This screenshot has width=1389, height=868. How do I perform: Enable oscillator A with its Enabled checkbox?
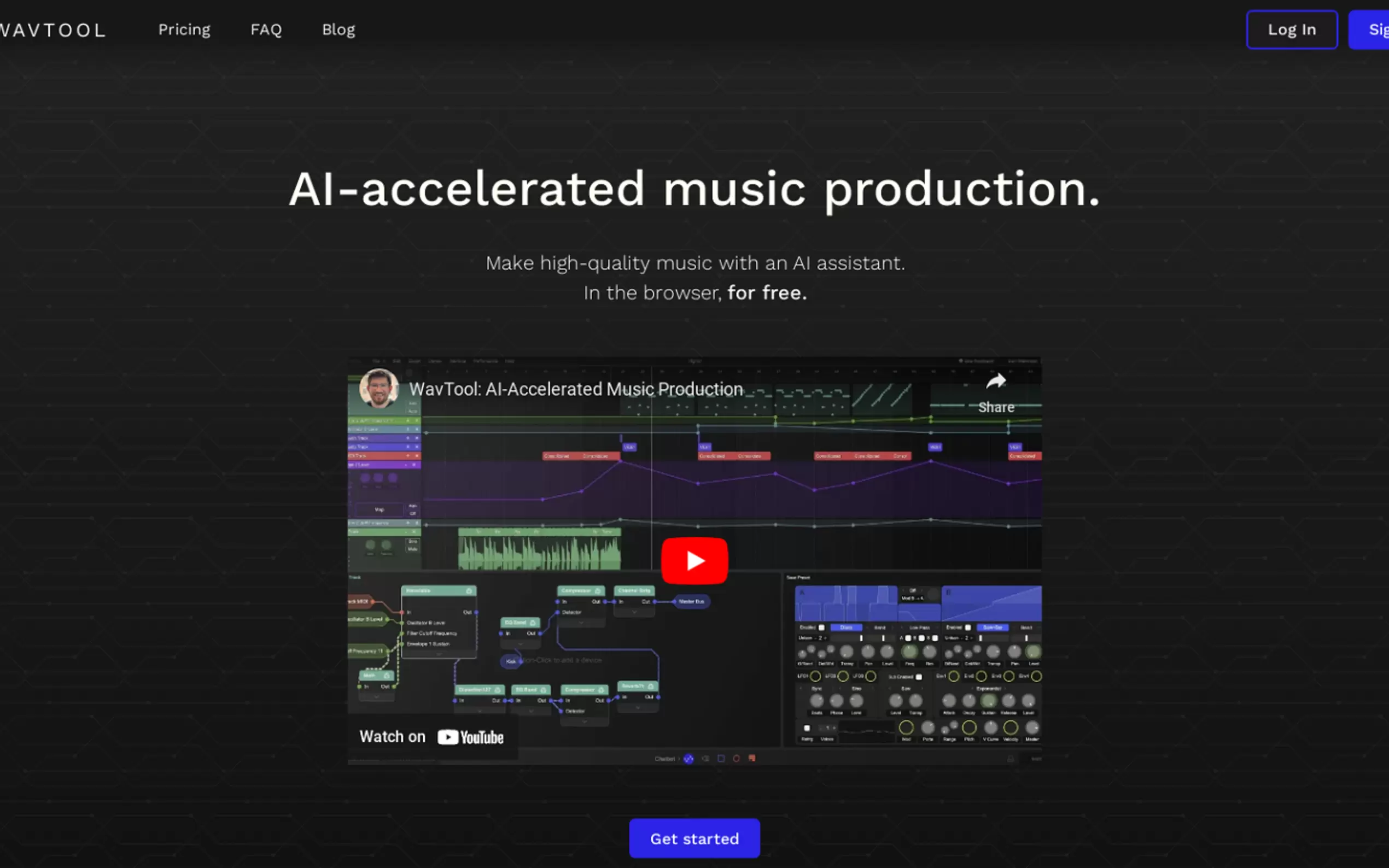coord(822,627)
